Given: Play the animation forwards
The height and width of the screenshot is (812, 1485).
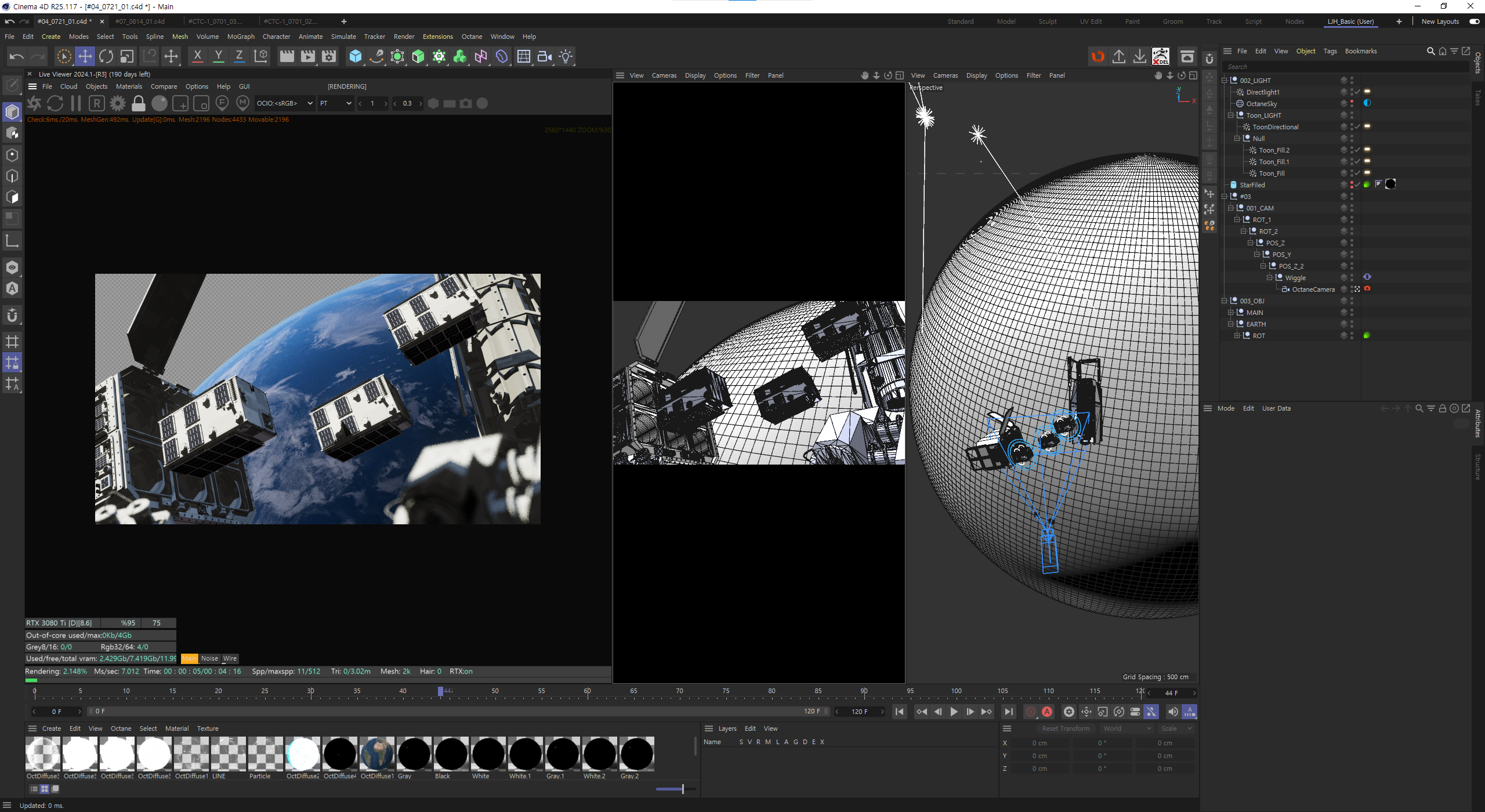Looking at the screenshot, I should (954, 712).
